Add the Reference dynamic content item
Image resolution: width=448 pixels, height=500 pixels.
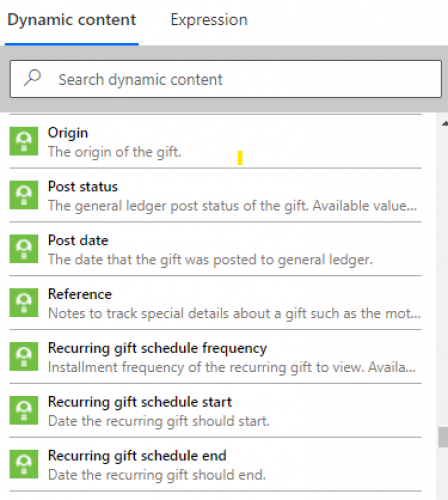[x=216, y=303]
